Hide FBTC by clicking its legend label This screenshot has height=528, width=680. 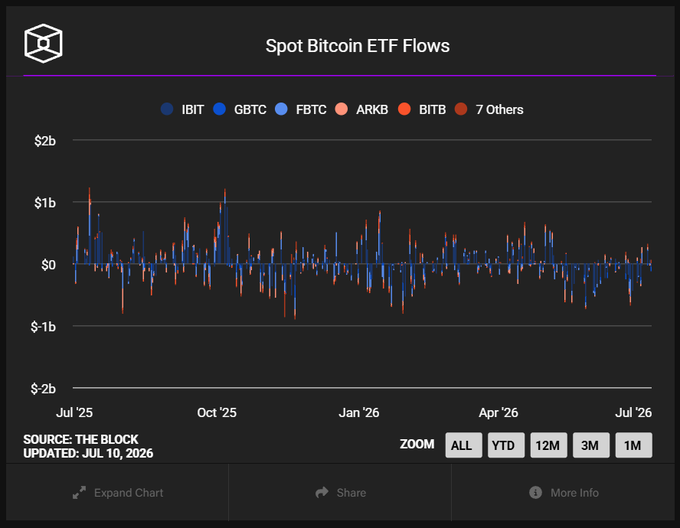pos(311,110)
